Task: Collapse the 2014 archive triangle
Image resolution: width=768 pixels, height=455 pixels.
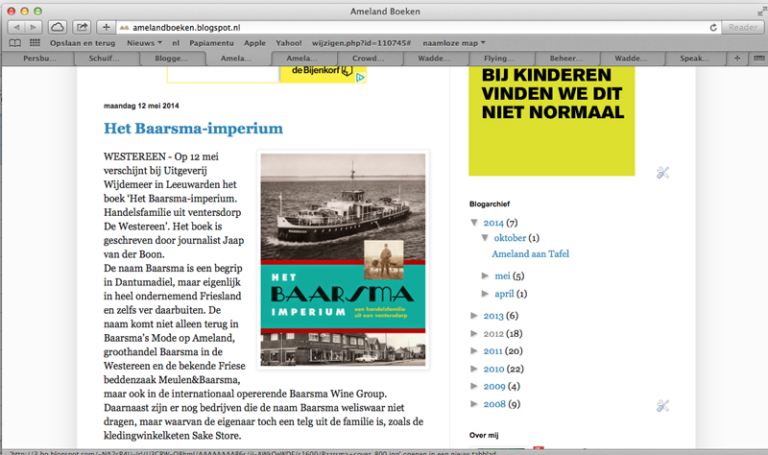Action: [x=474, y=222]
